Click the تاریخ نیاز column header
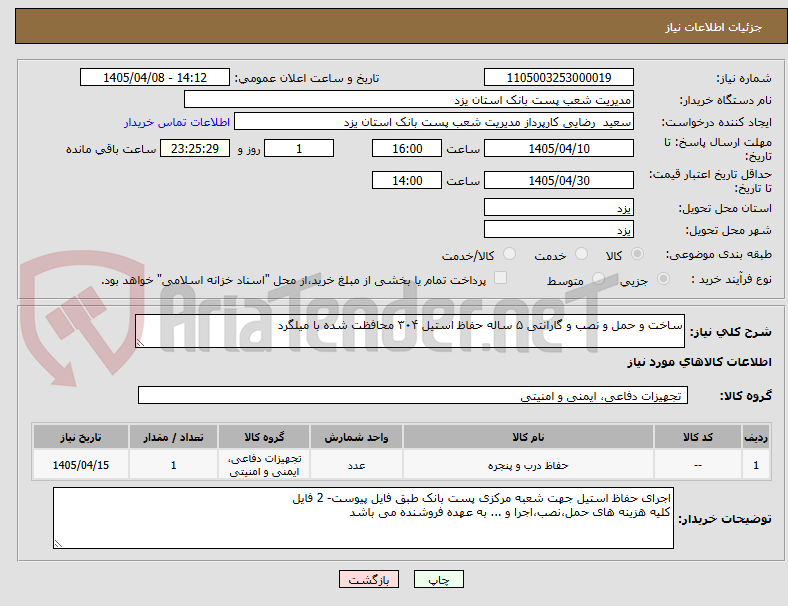 pyautogui.click(x=81, y=437)
